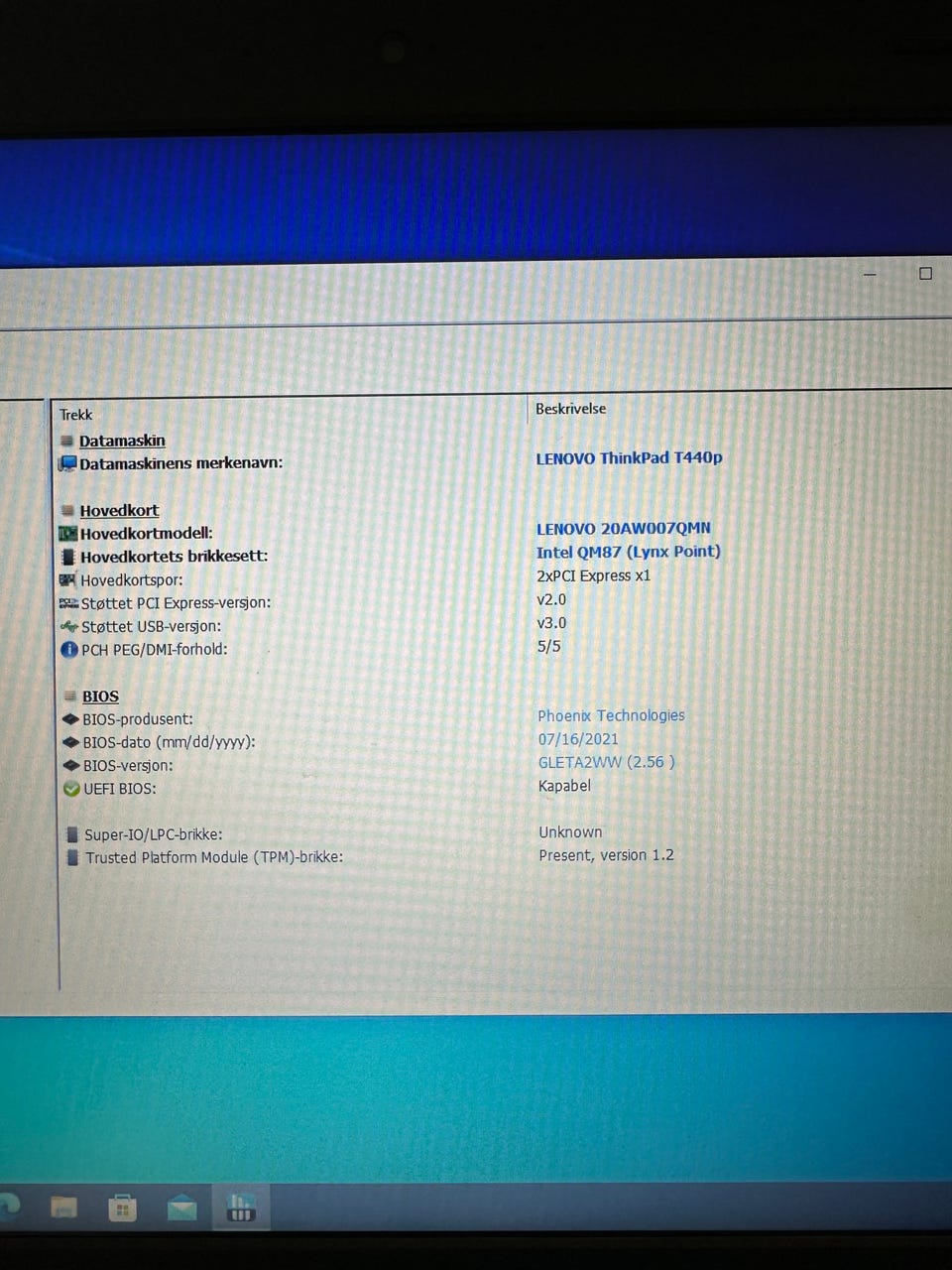The image size is (952, 1270).
Task: Click the Present, version 1.2 value
Action: point(606,855)
